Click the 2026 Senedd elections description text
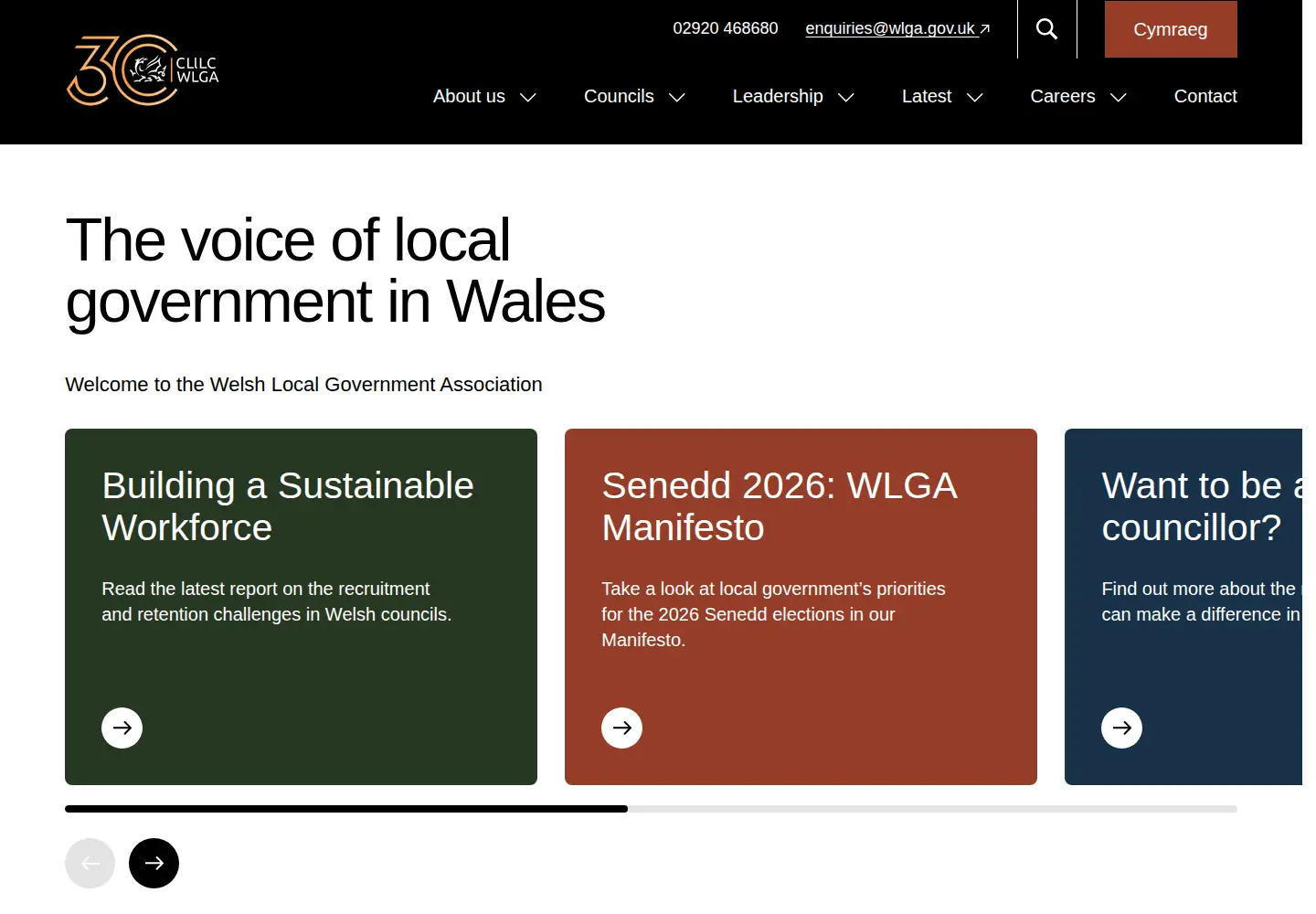The image size is (1316, 914). [773, 614]
